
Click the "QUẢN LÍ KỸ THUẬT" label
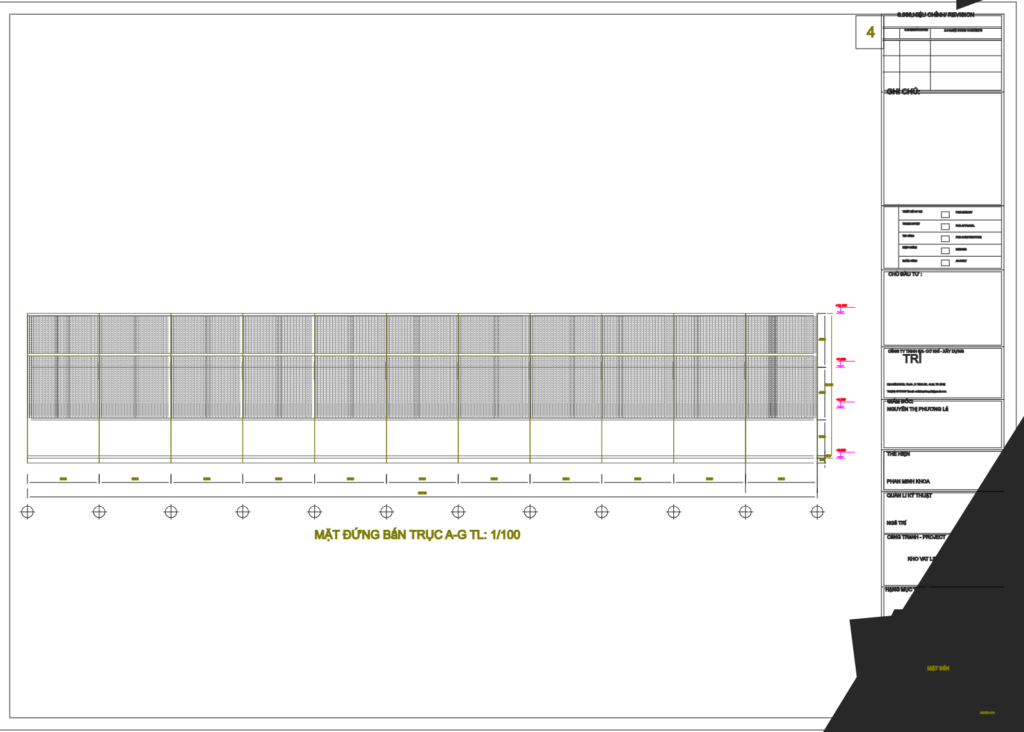coord(910,496)
